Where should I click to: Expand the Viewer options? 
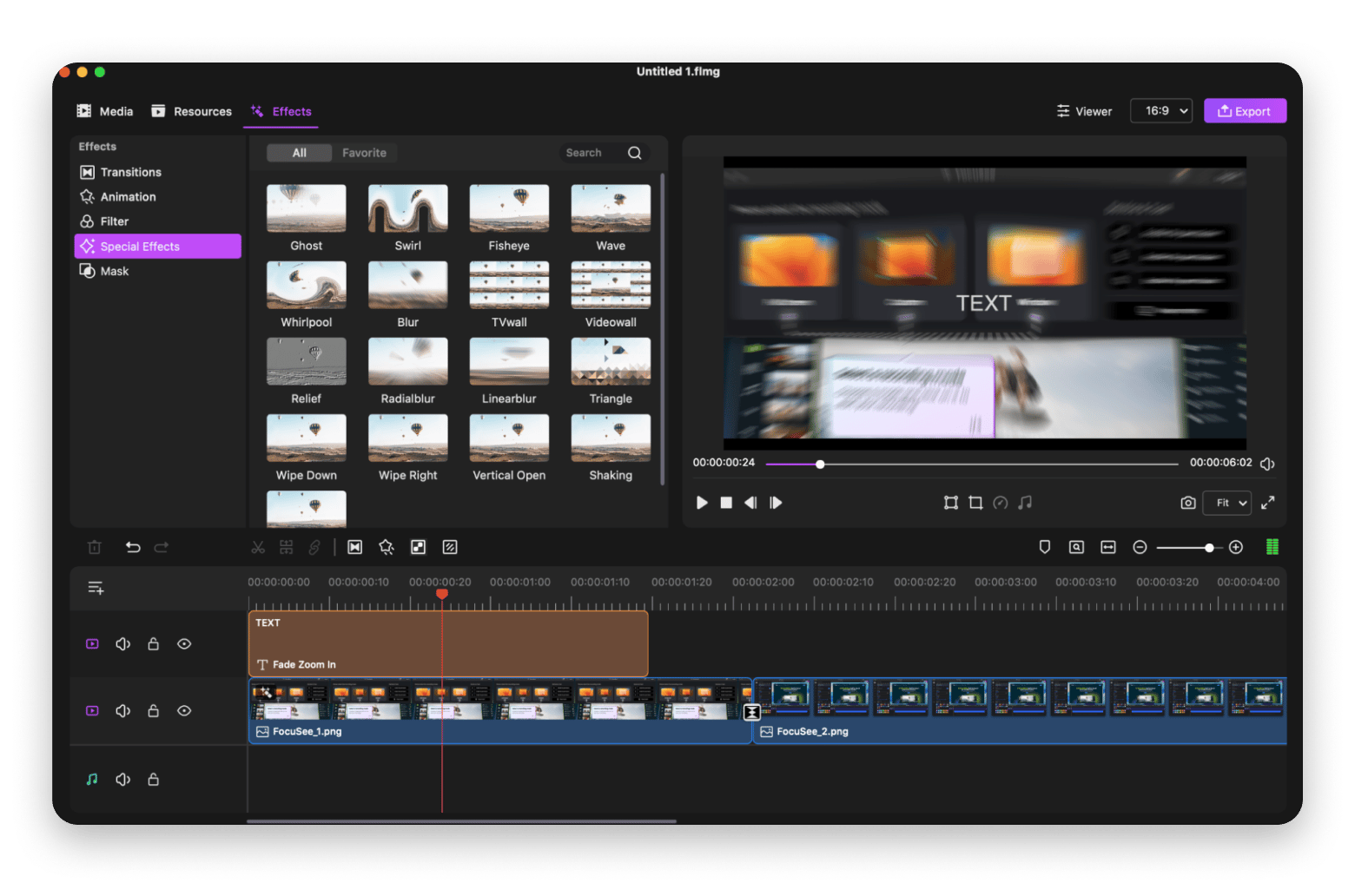click(1084, 110)
